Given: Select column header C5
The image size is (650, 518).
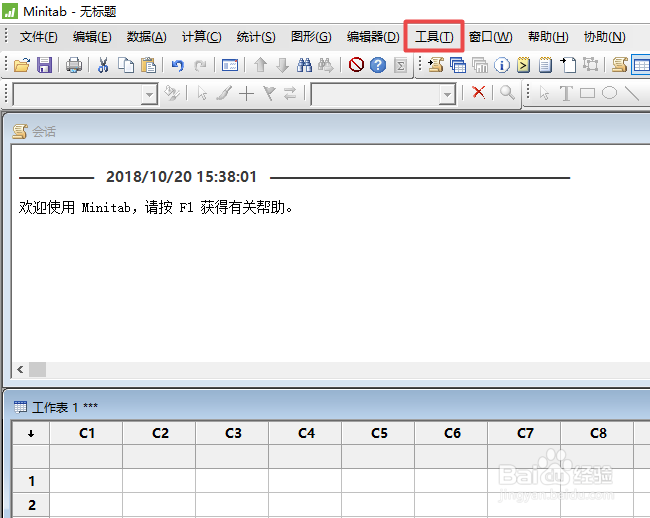Looking at the screenshot, I should coord(378,433).
